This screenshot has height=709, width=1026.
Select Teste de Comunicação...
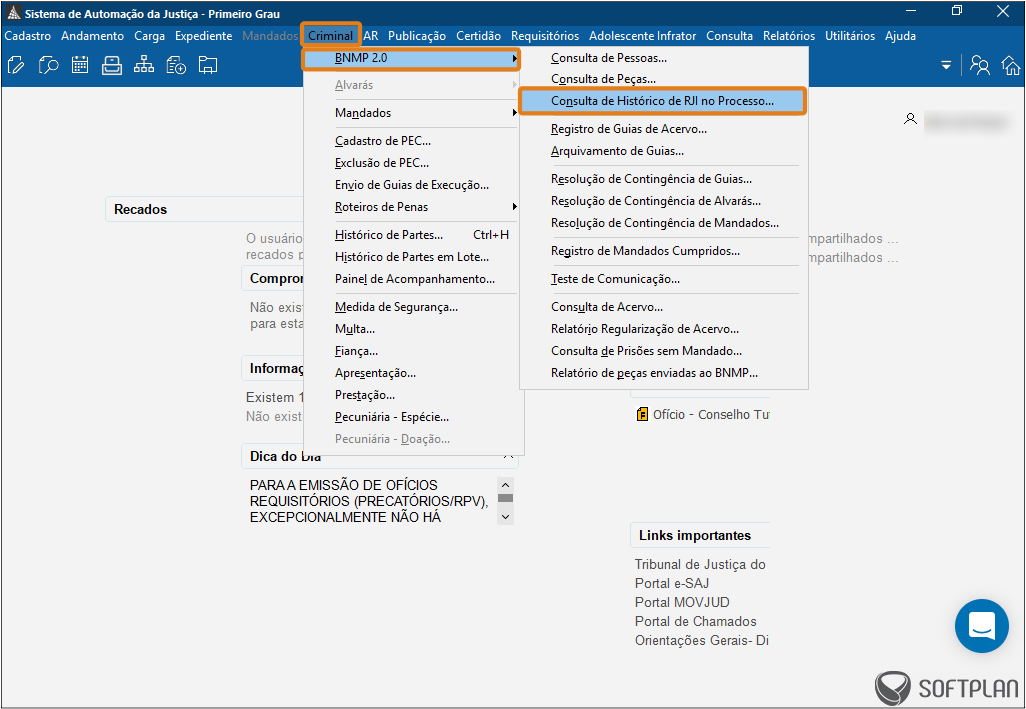(663, 279)
